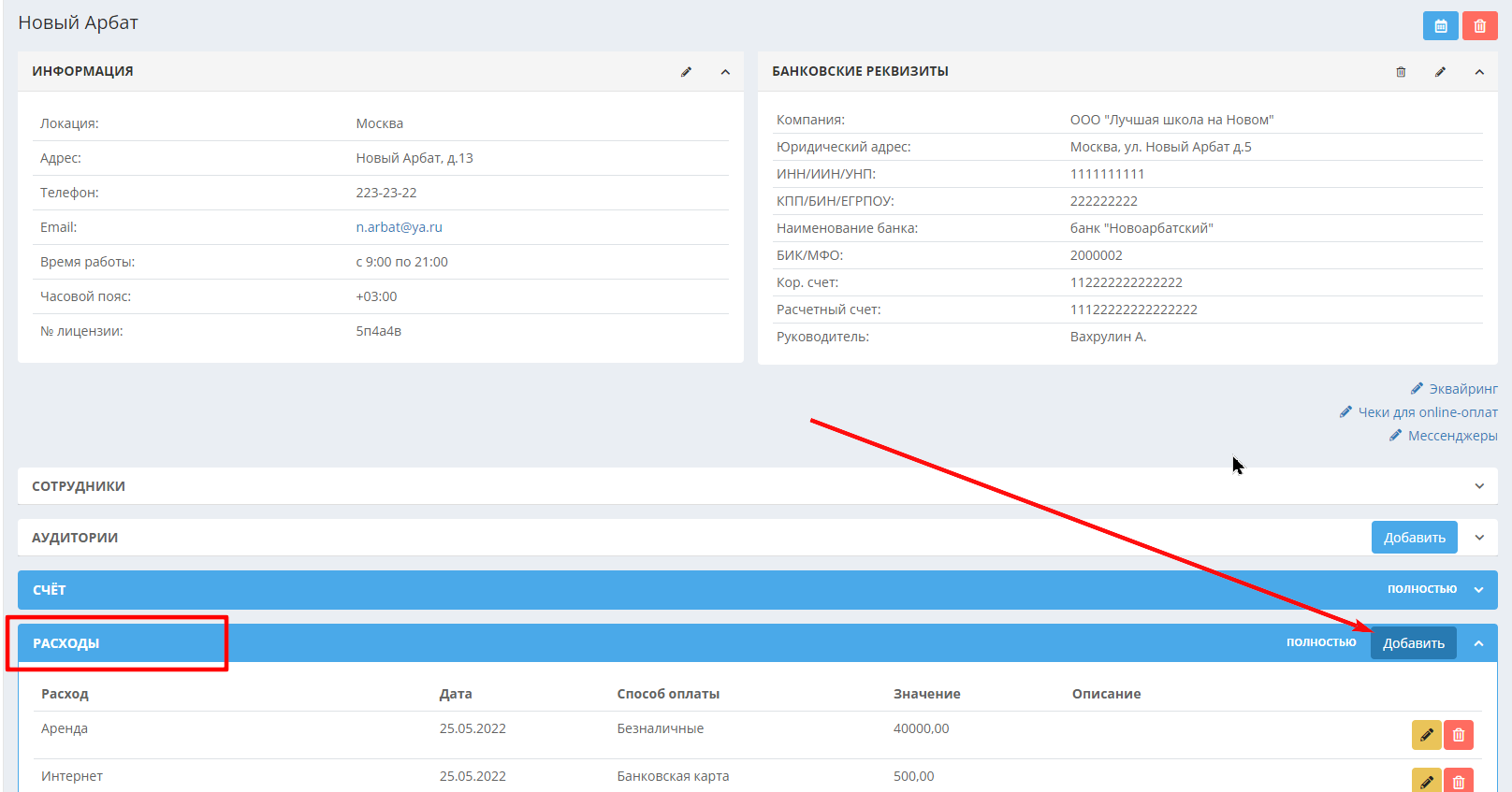1512x792 pixels.
Task: Click Полностью in the Счёт header
Action: pyautogui.click(x=1422, y=589)
